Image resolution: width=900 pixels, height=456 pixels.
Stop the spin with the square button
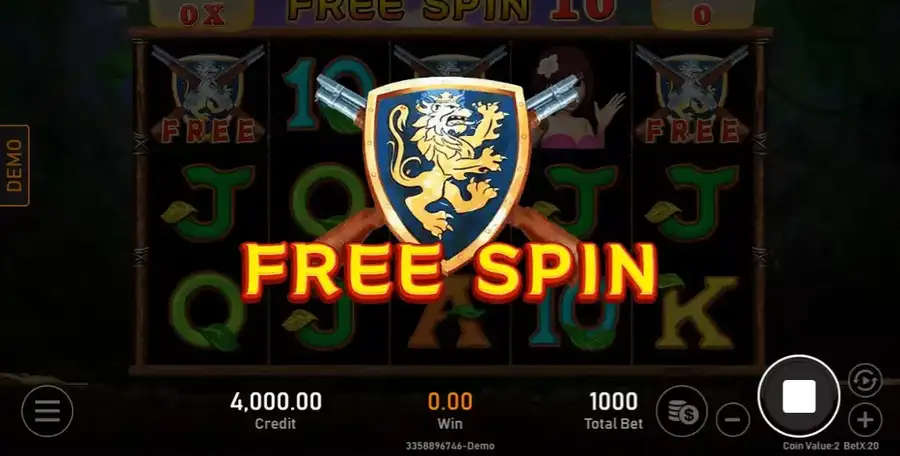pyautogui.click(x=798, y=396)
